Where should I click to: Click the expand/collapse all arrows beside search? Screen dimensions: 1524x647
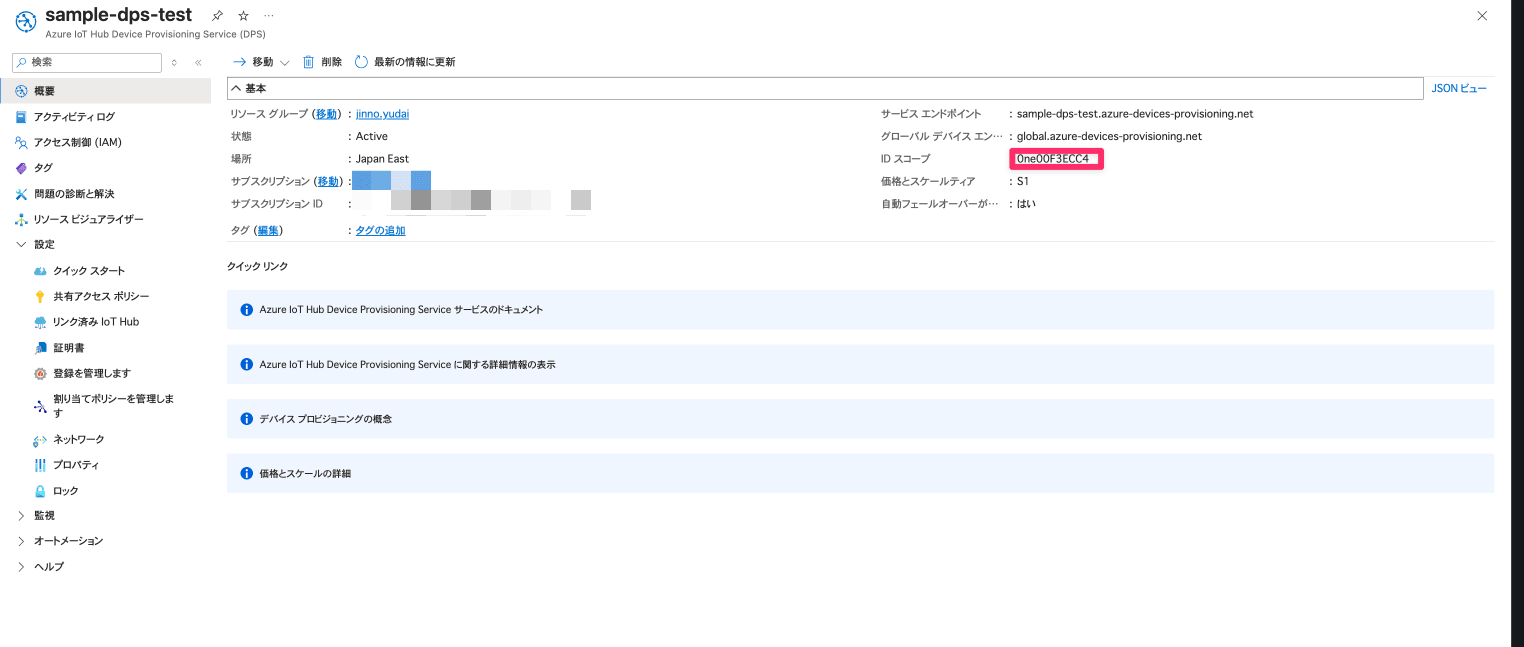point(174,62)
